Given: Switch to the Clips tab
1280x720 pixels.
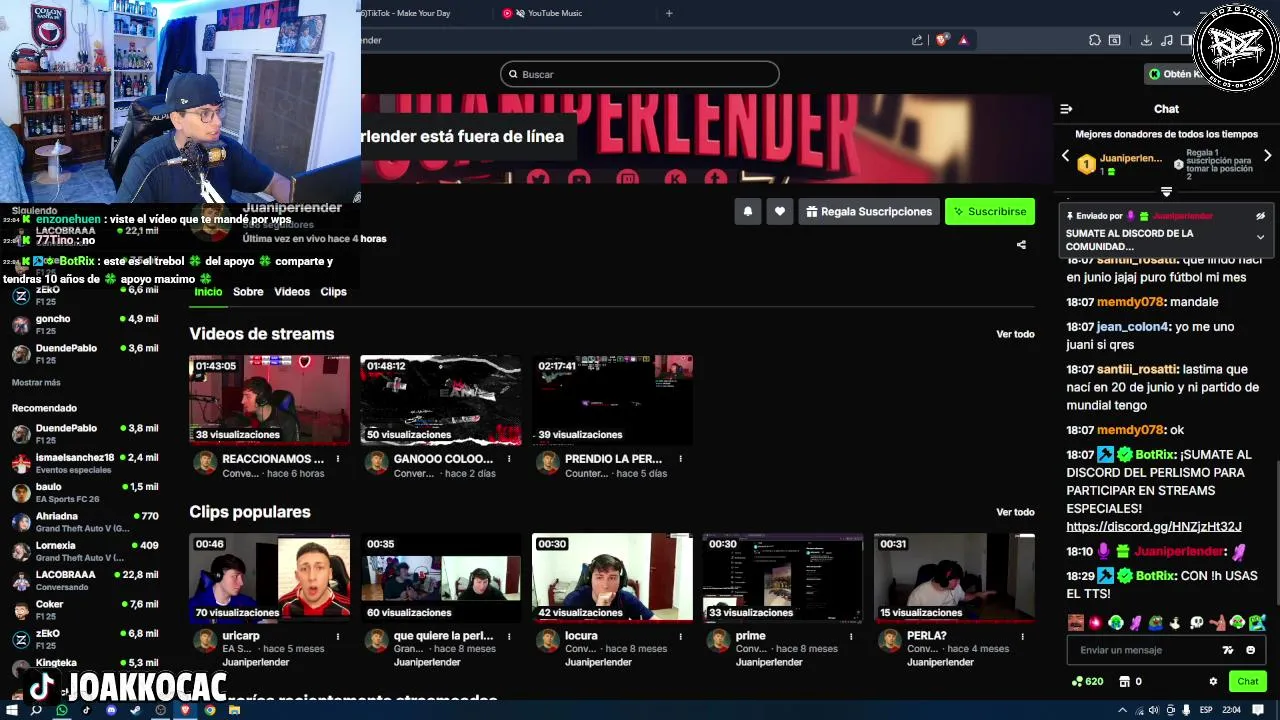Looking at the screenshot, I should click(x=333, y=292).
